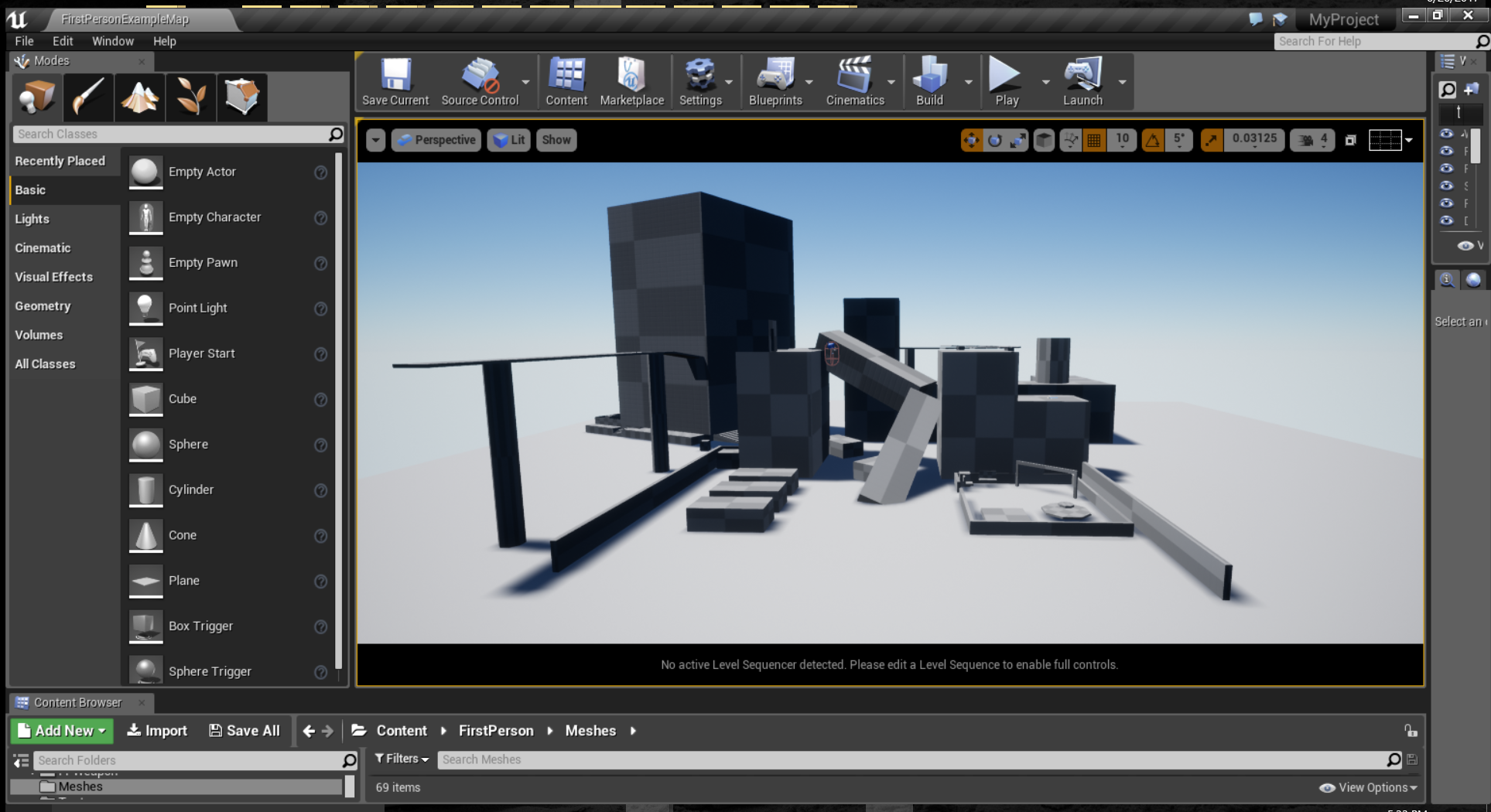The image size is (1491, 812).
Task: Click the World Settings globe icon
Action: tap(1473, 280)
